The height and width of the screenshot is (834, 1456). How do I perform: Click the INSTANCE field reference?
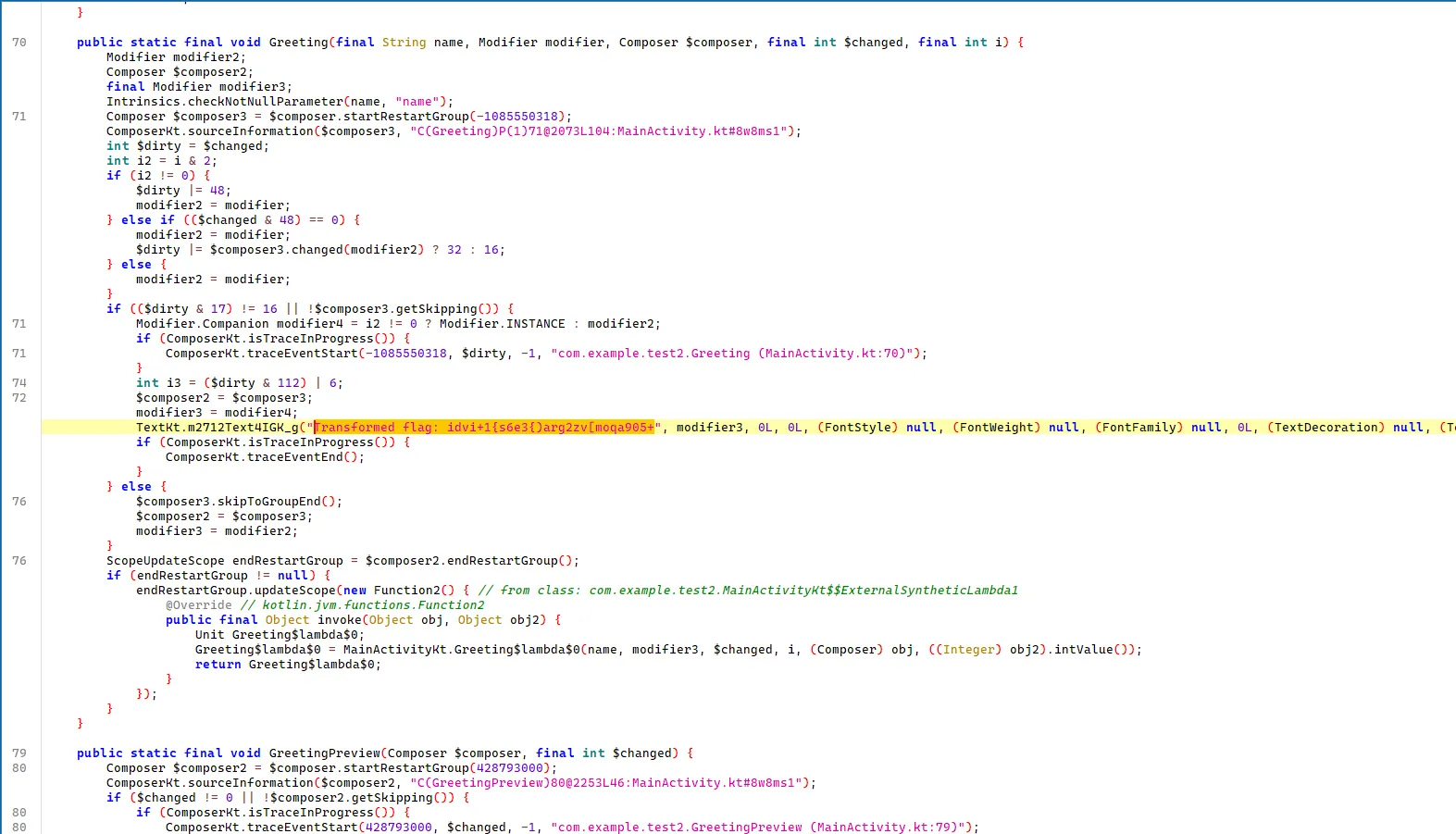click(535, 324)
